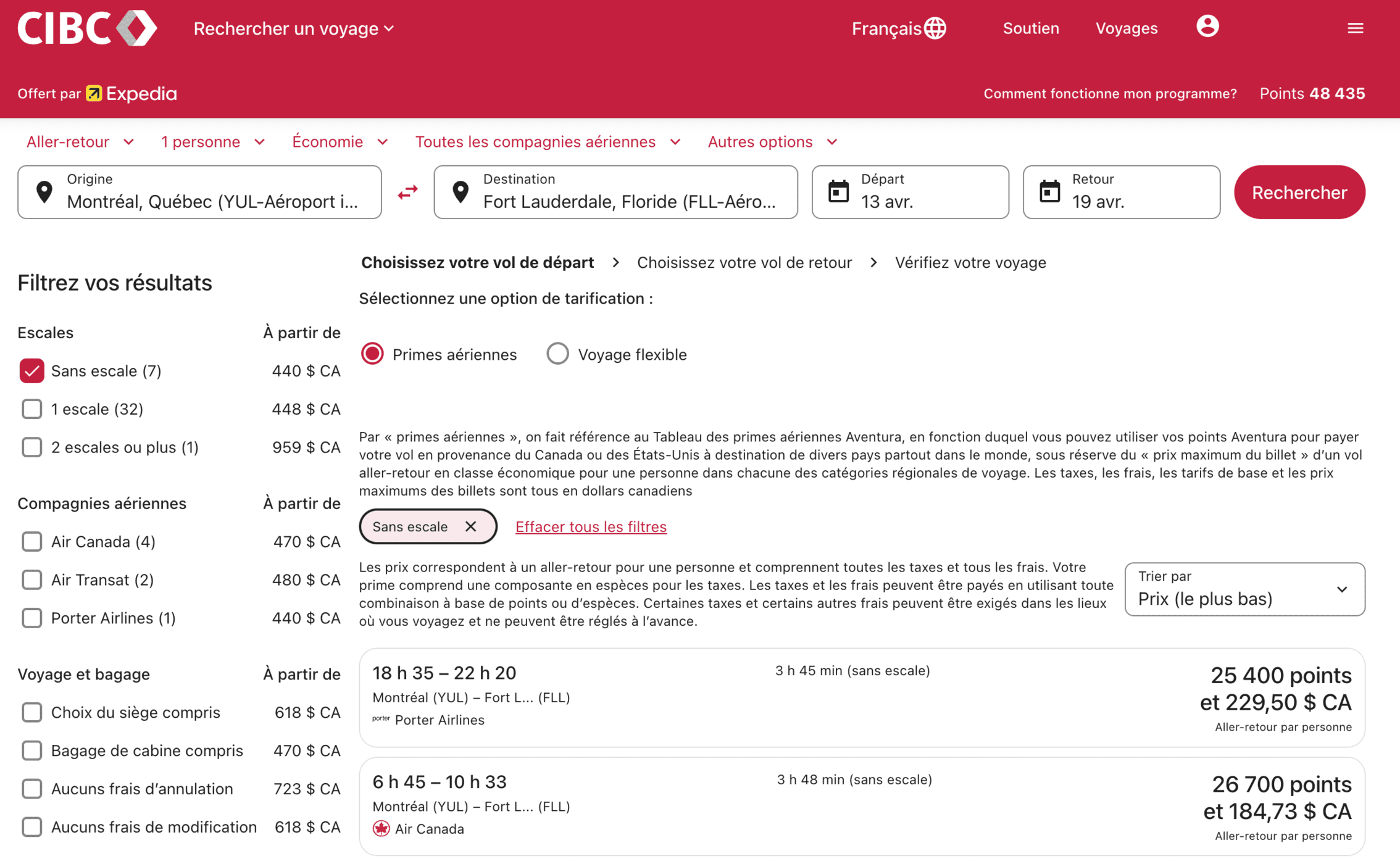Click the Air Canada maple leaf logo
Image resolution: width=1400 pixels, height=864 pixels.
point(381,829)
